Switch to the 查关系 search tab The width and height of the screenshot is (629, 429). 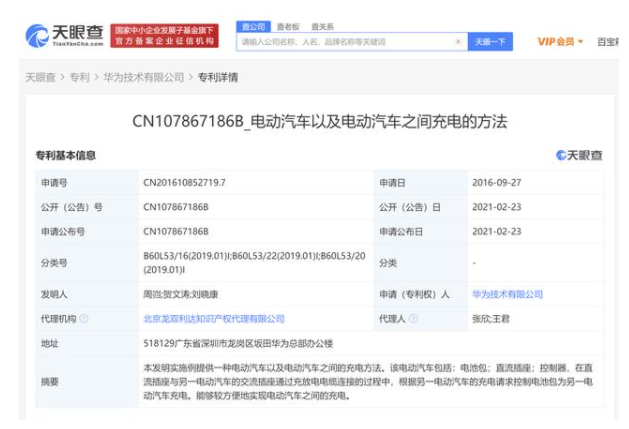pyautogui.click(x=322, y=26)
